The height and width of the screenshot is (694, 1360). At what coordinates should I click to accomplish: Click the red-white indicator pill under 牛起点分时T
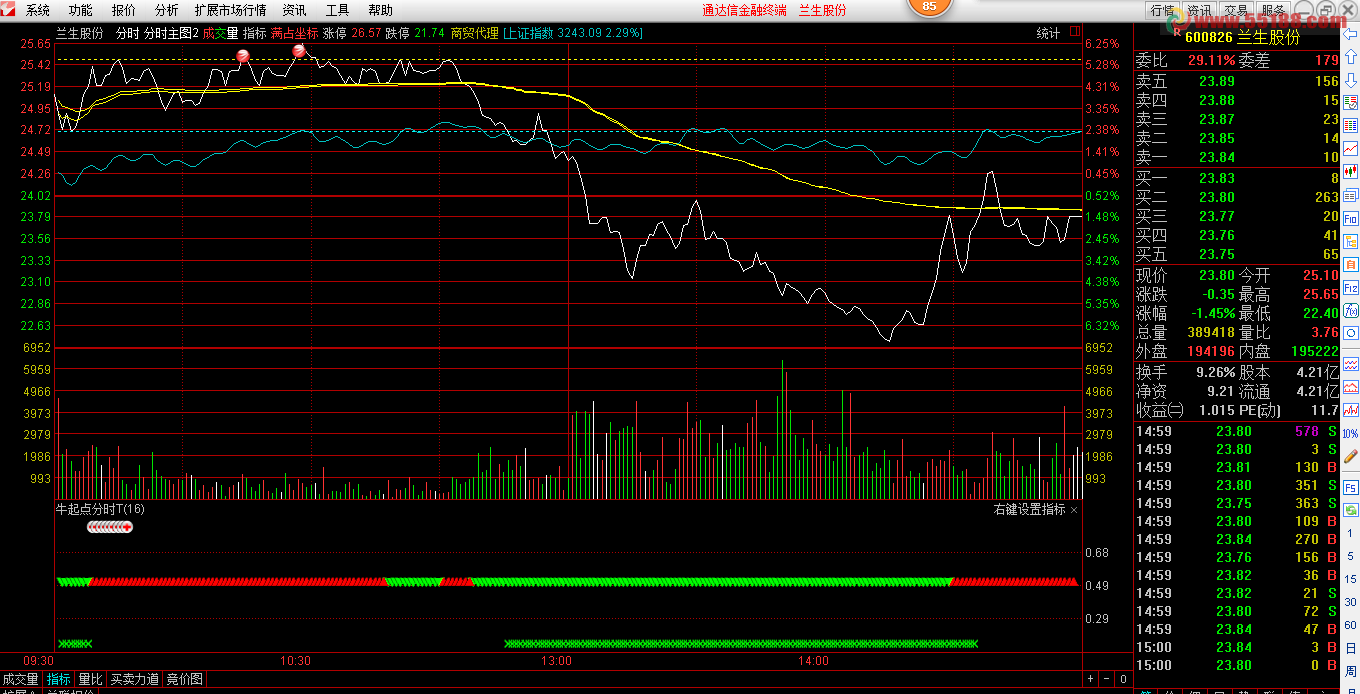(110, 527)
